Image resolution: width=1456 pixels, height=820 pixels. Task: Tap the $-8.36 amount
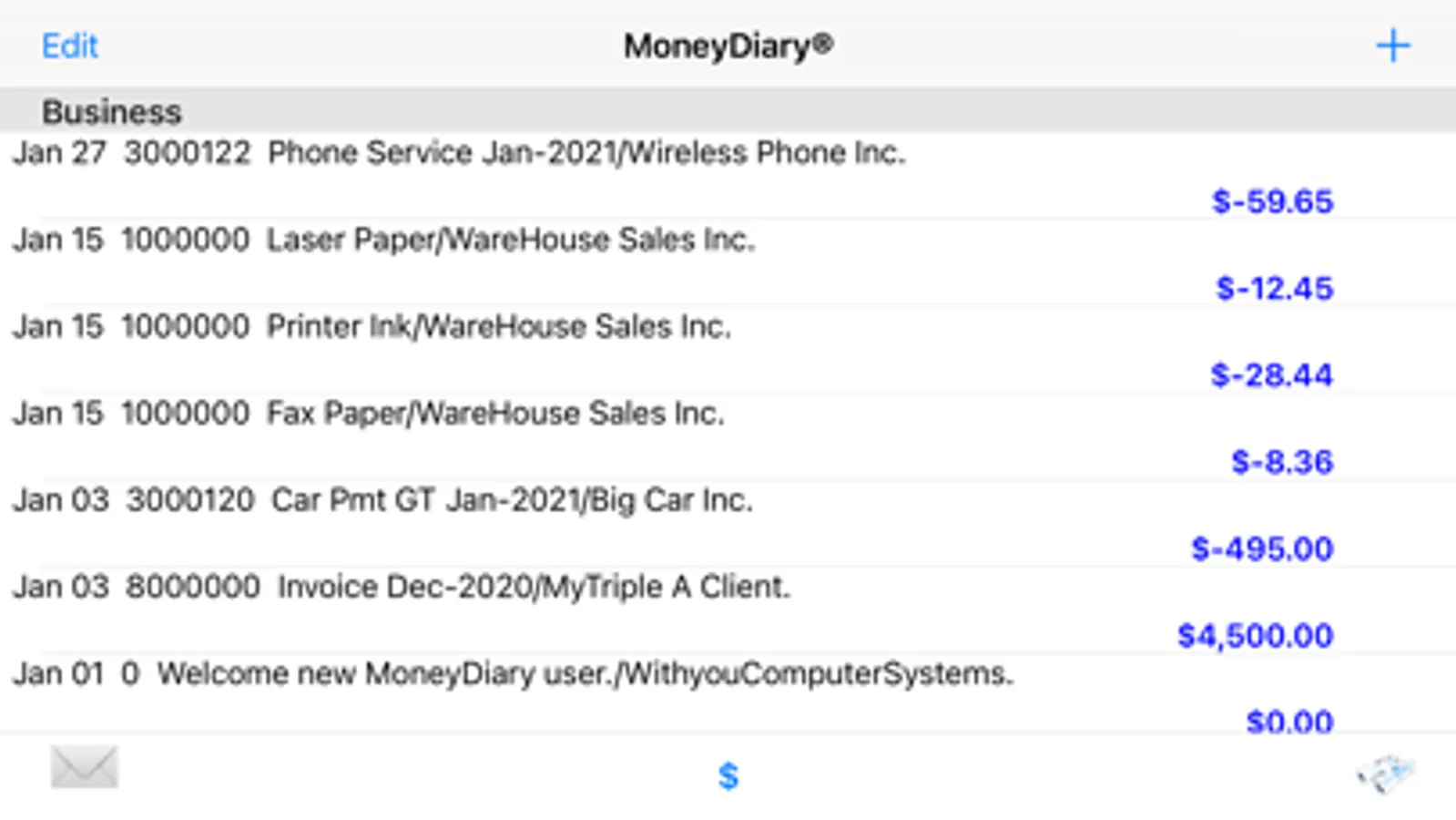(1281, 462)
